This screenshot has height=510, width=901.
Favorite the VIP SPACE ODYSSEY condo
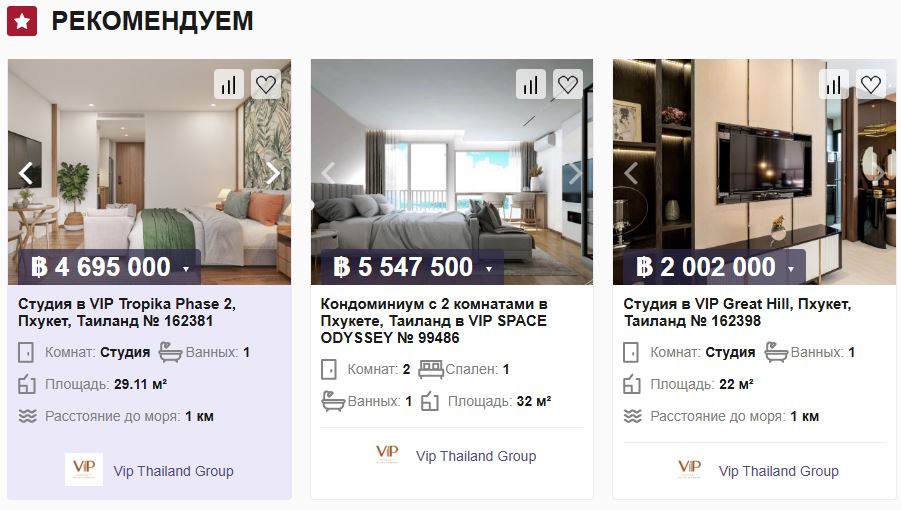coord(568,84)
